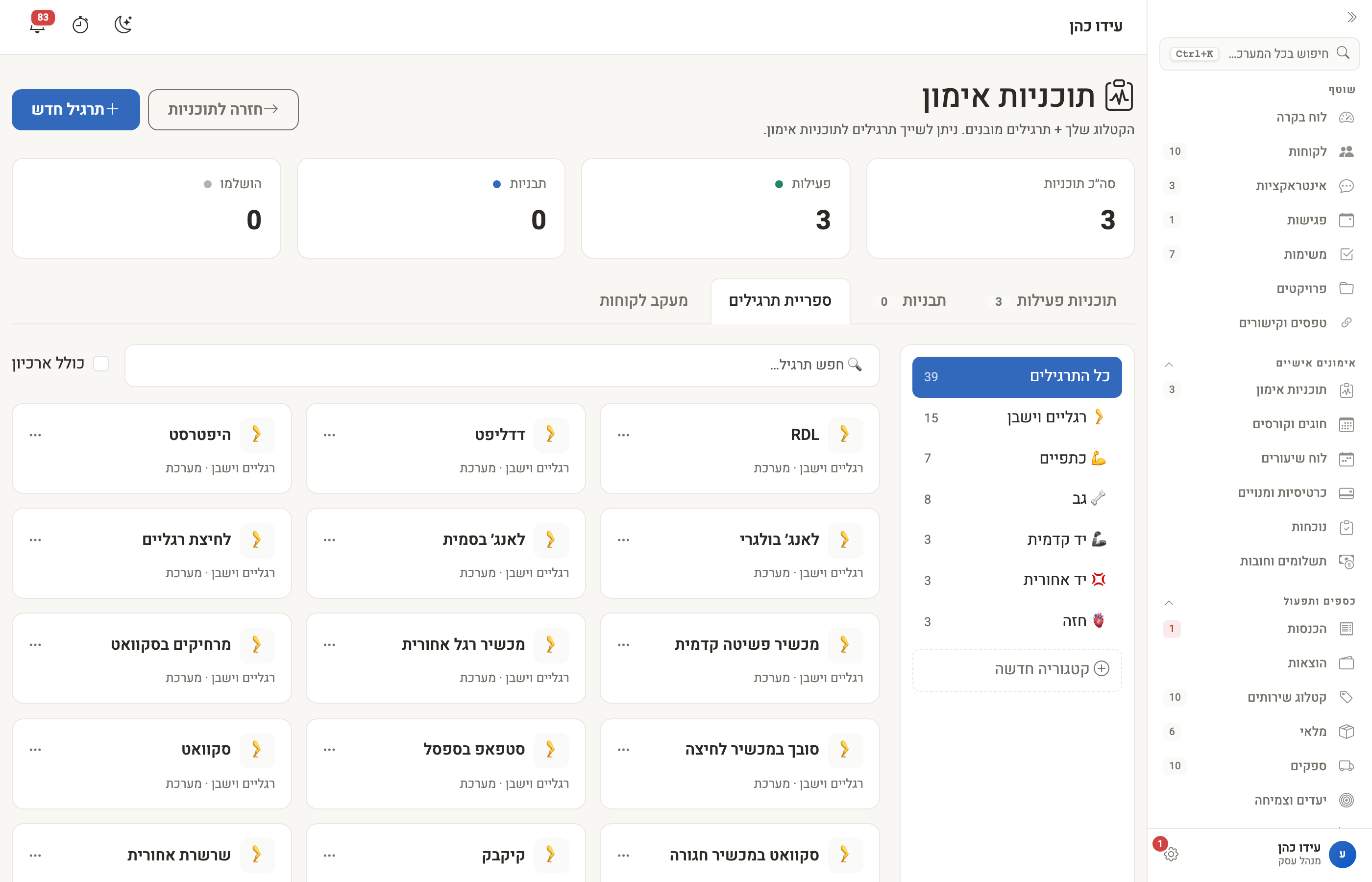This screenshot has height=882, width=1372.
Task: Check the כולל ארכיון checkbox
Action: point(101,364)
